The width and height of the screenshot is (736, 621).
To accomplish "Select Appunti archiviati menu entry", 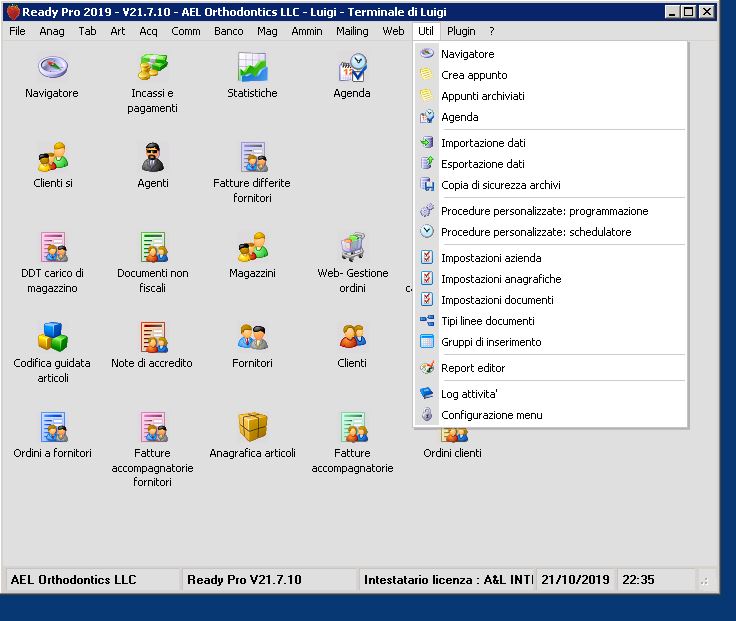I will [551, 96].
